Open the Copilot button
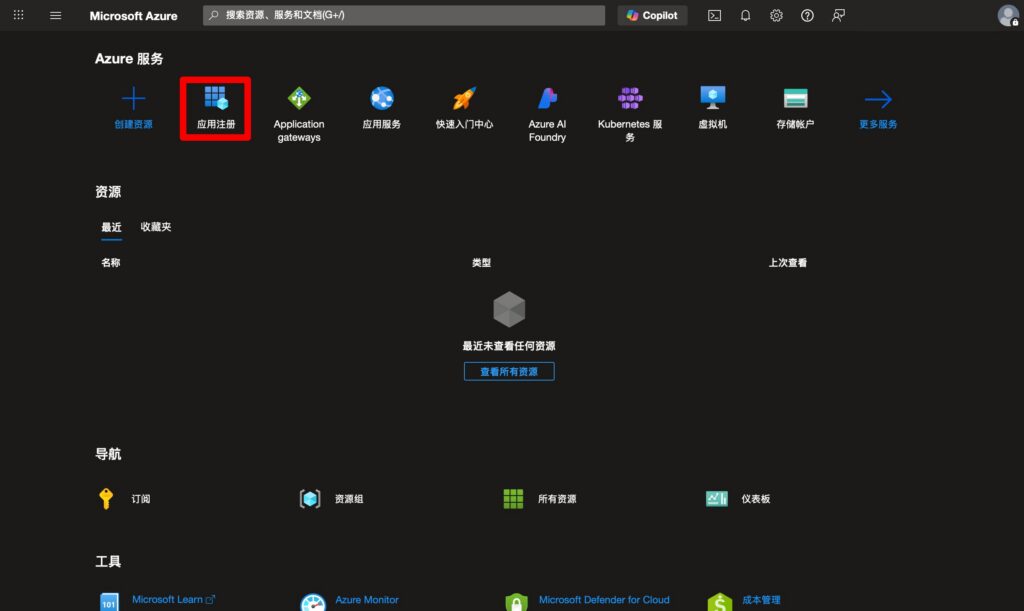 [652, 16]
